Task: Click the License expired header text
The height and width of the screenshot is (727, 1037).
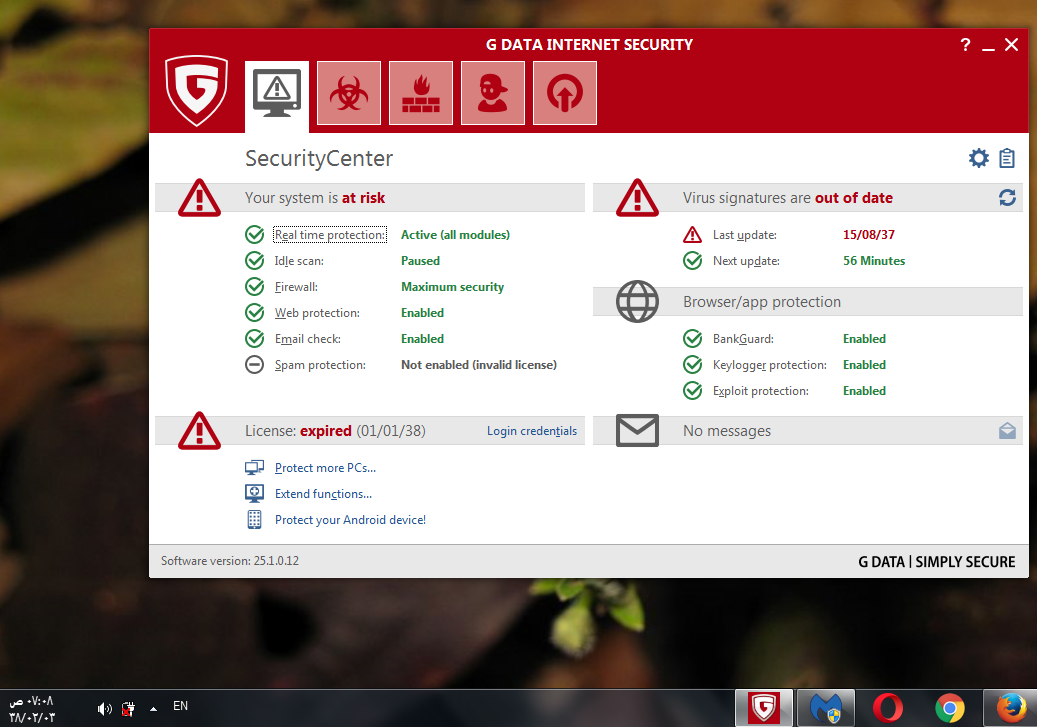Action: coord(335,431)
